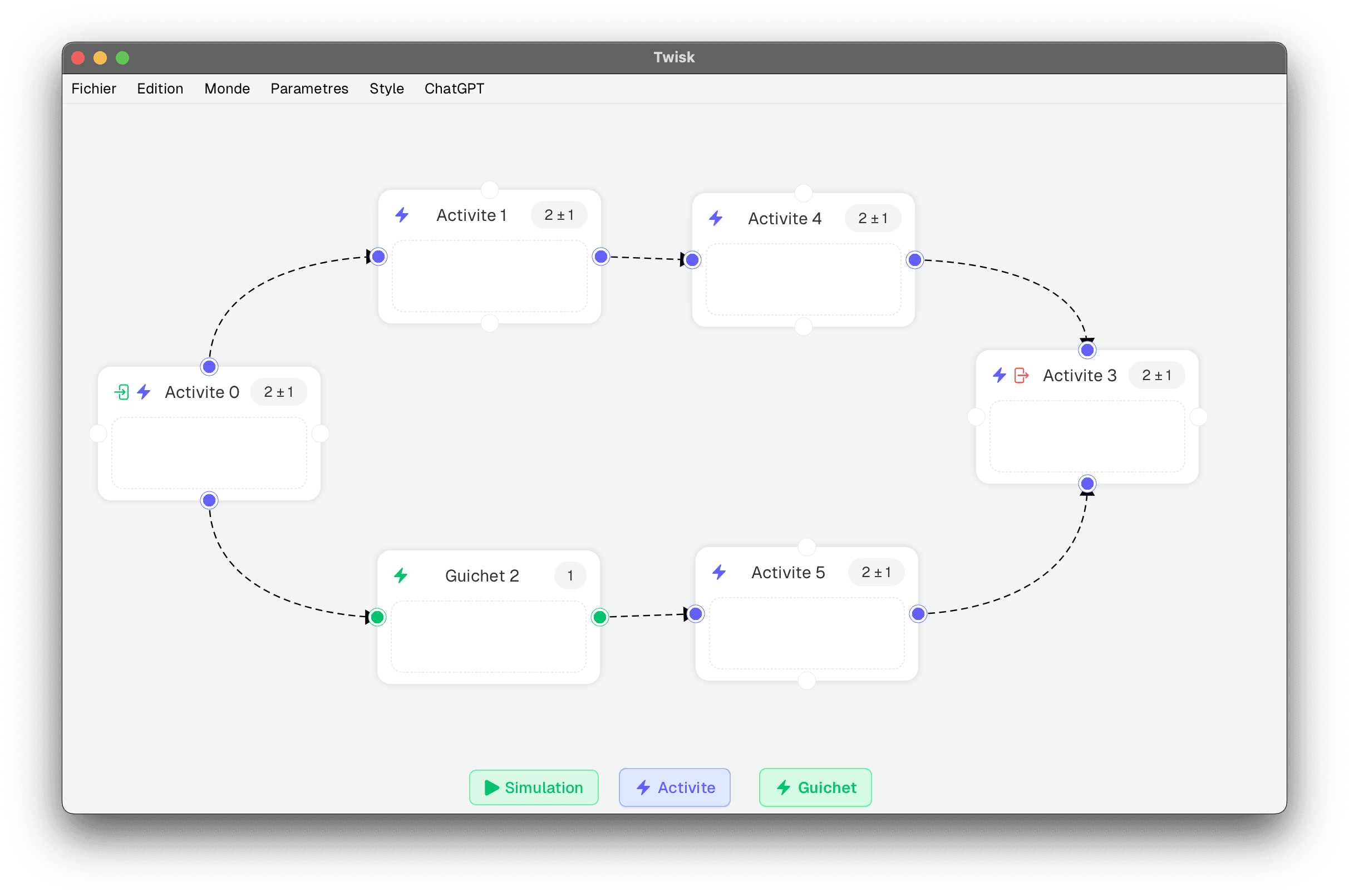Screen dimensions: 1349x896
Task: Click the lightning bolt icon of Activite 5
Action: point(720,572)
